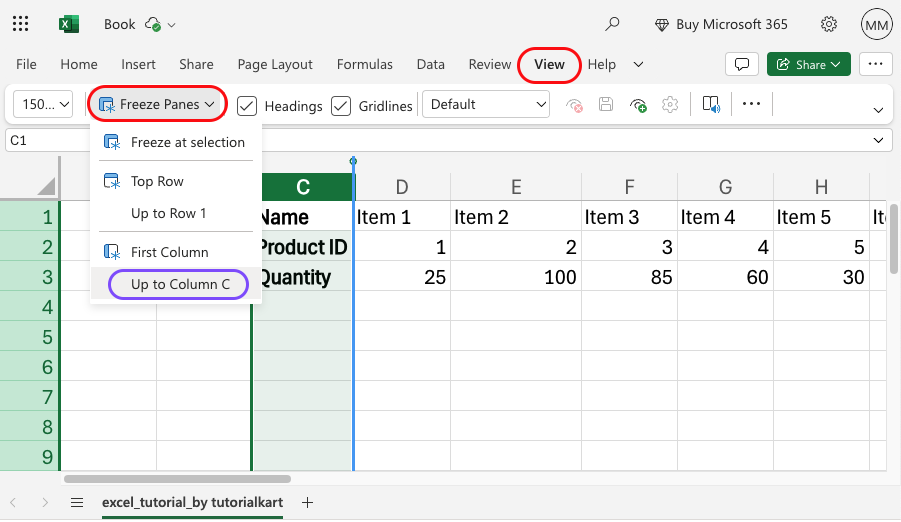901x522 pixels.
Task: Select the Quantity cell
Action: 303,277
